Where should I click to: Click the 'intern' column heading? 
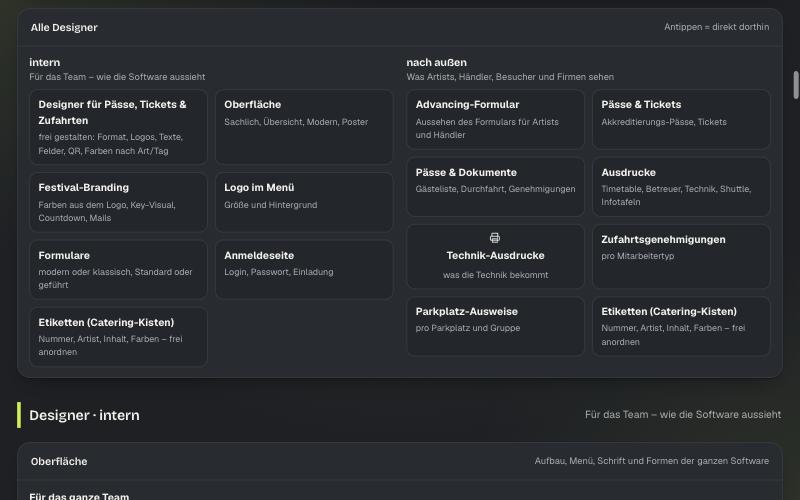[x=44, y=62]
